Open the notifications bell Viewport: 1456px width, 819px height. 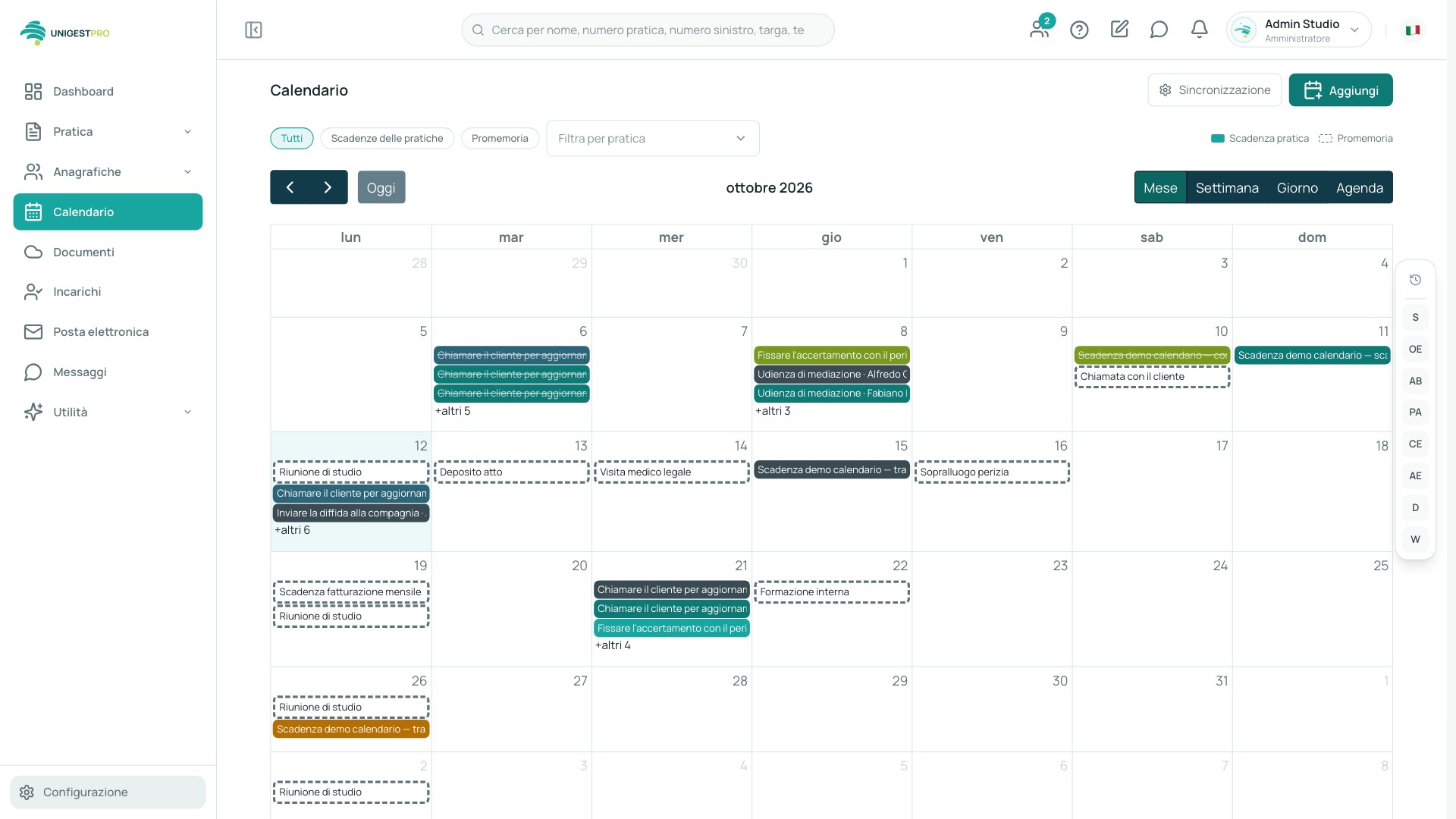1199,30
